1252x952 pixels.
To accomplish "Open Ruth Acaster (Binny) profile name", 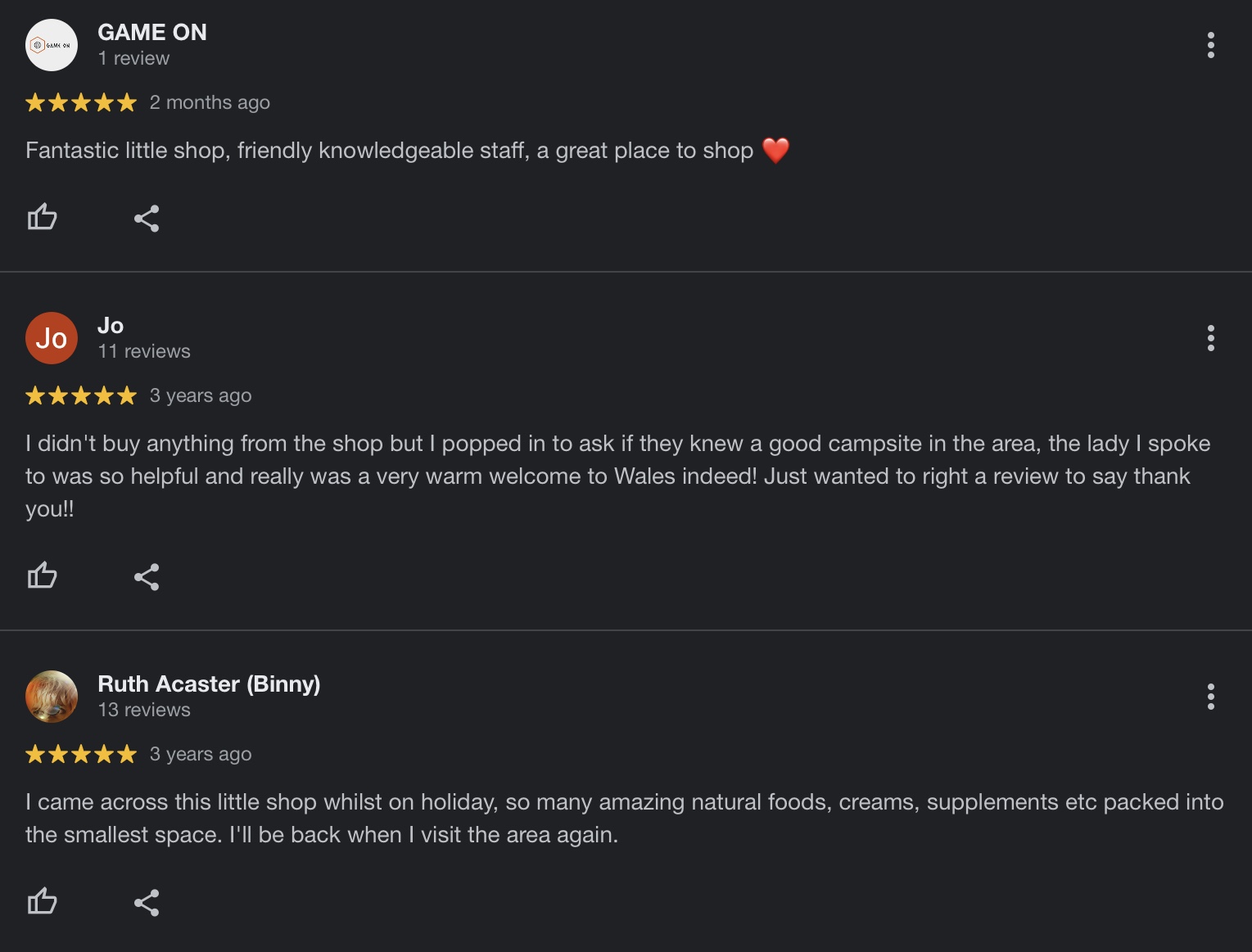I will coord(209,684).
